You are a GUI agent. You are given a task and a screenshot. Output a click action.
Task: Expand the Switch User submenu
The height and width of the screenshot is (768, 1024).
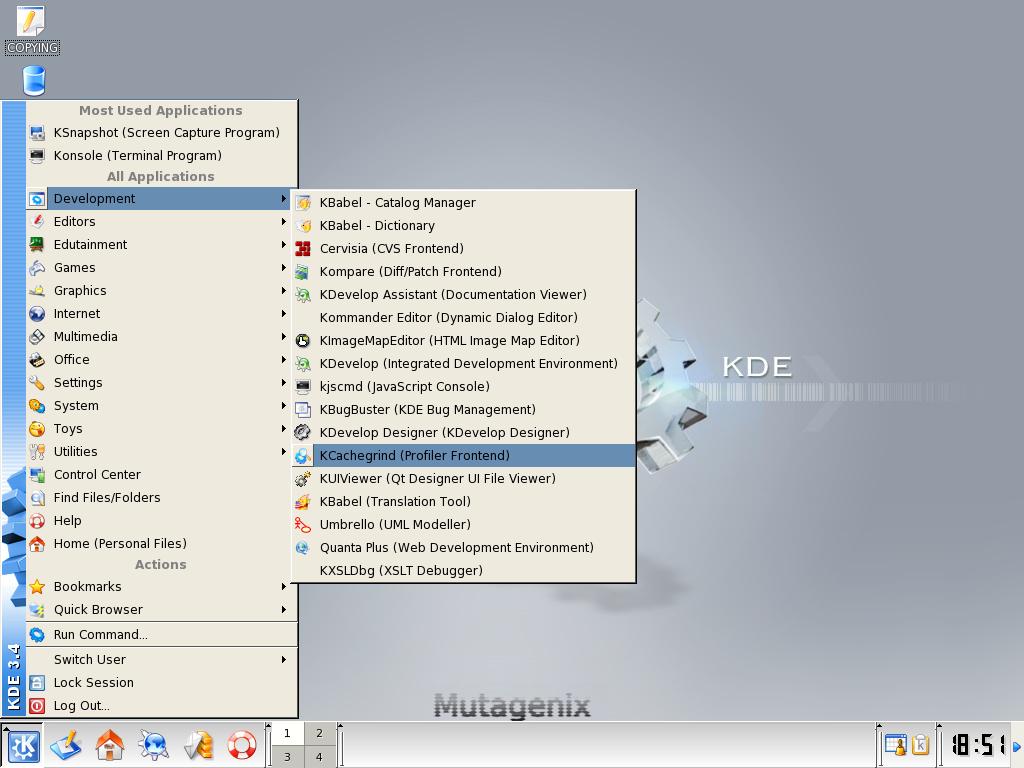point(162,660)
